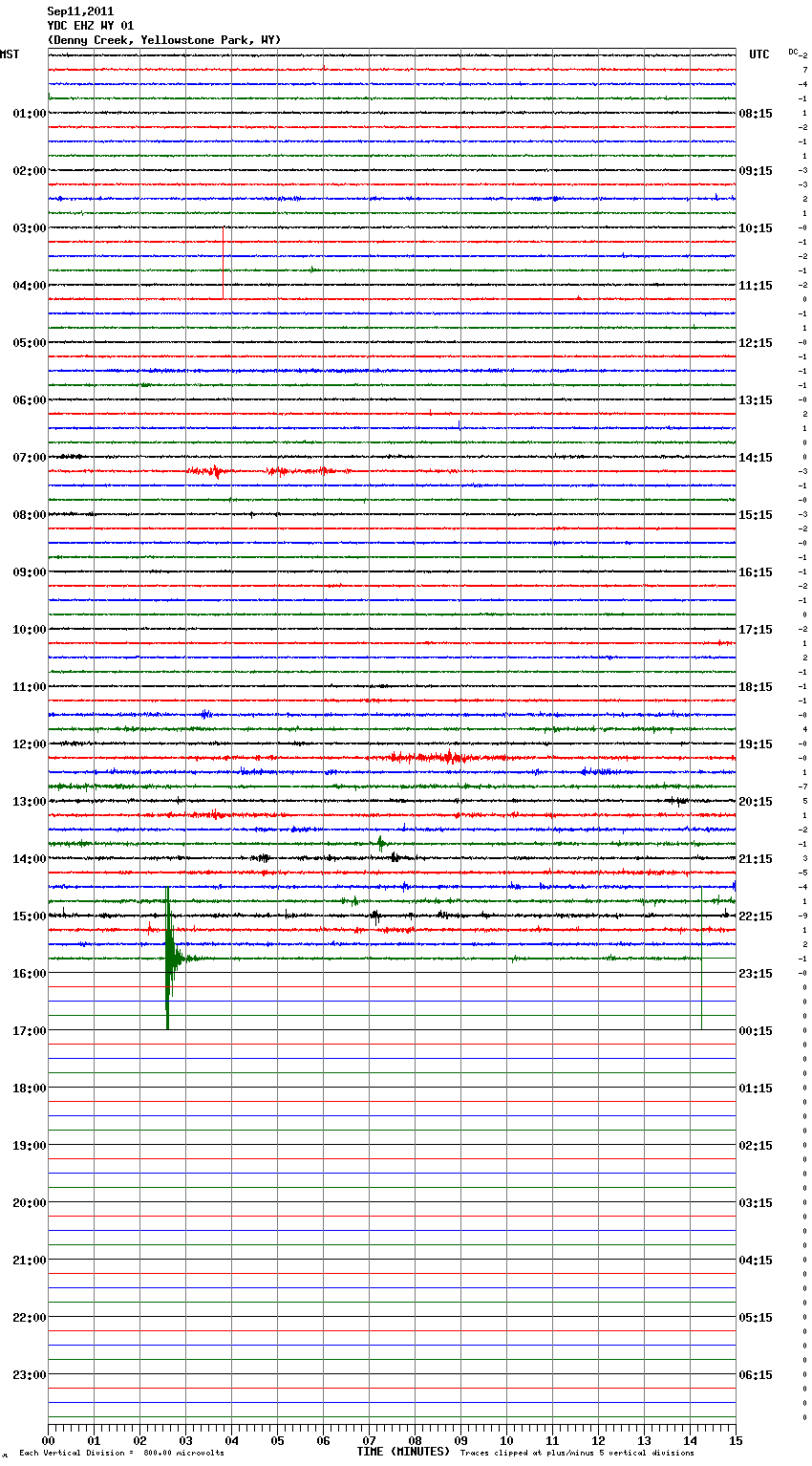This screenshot has width=812, height=1466.
Task: Click UTC time label '04:15'
Action: click(x=756, y=1261)
